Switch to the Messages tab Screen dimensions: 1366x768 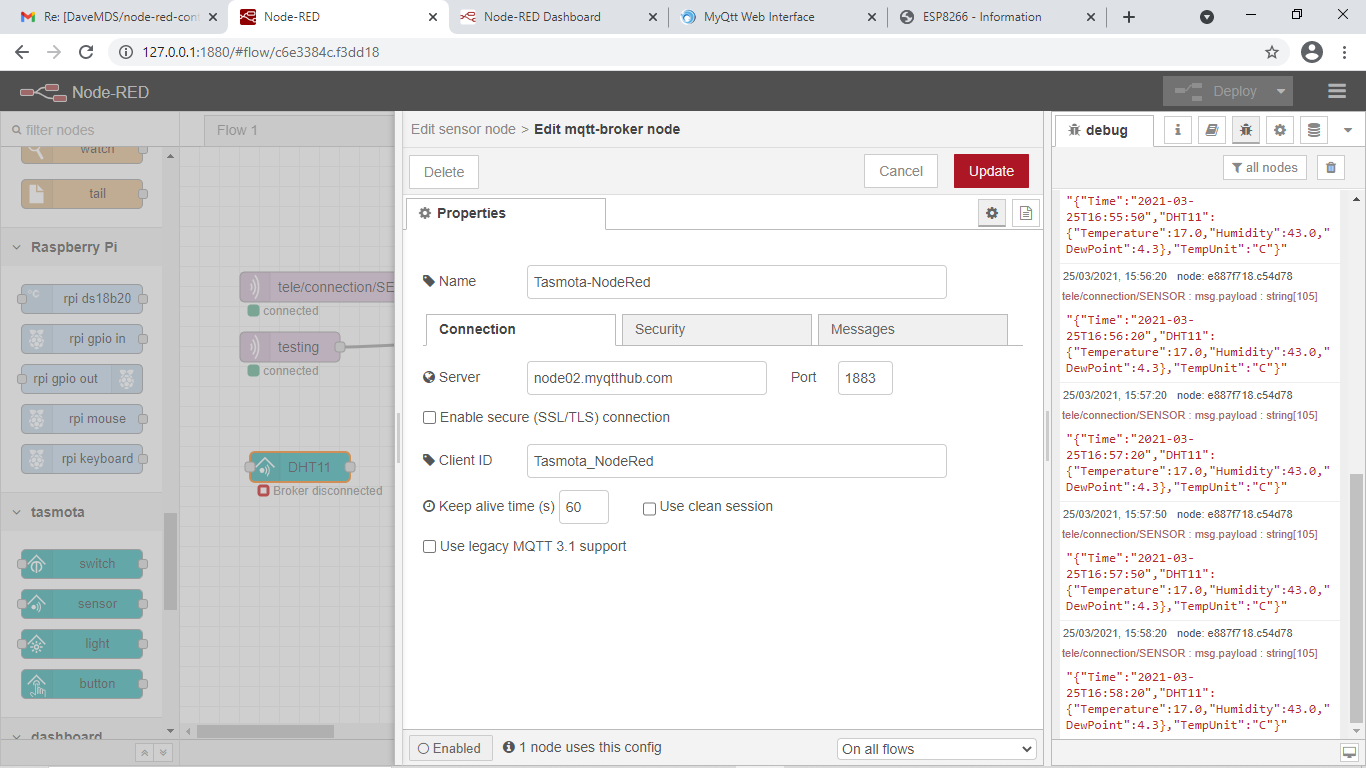pos(912,329)
